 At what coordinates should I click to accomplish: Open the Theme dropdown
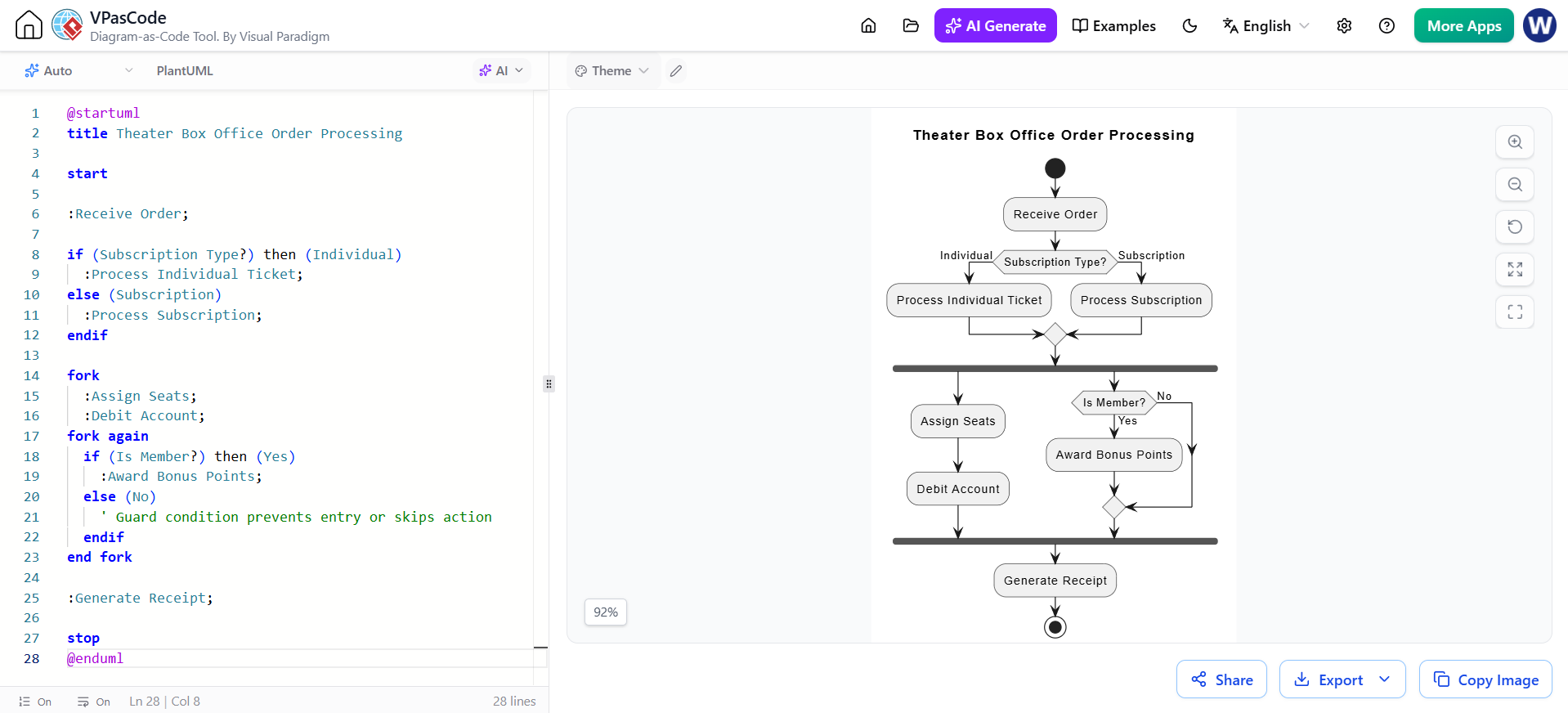(612, 70)
